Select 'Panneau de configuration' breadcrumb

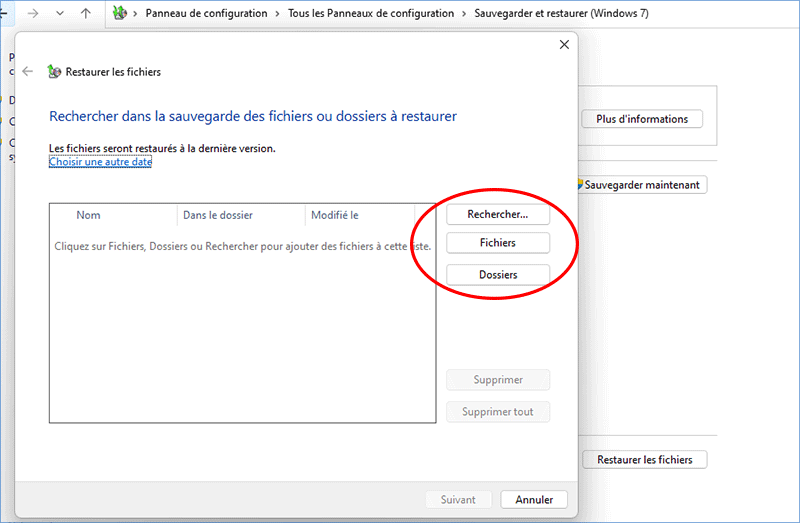pos(206,13)
